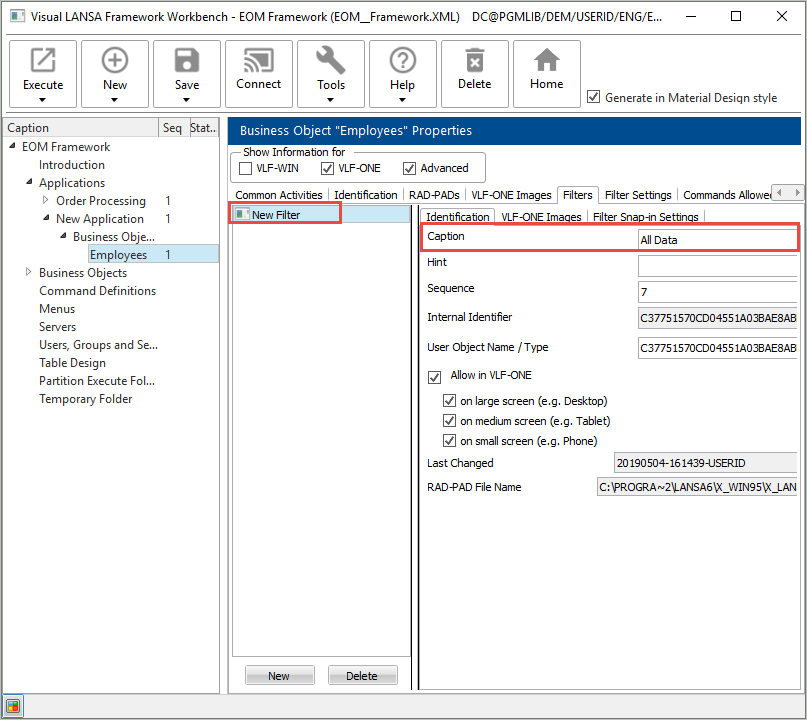Click the application icon in title bar

pos(17,16)
